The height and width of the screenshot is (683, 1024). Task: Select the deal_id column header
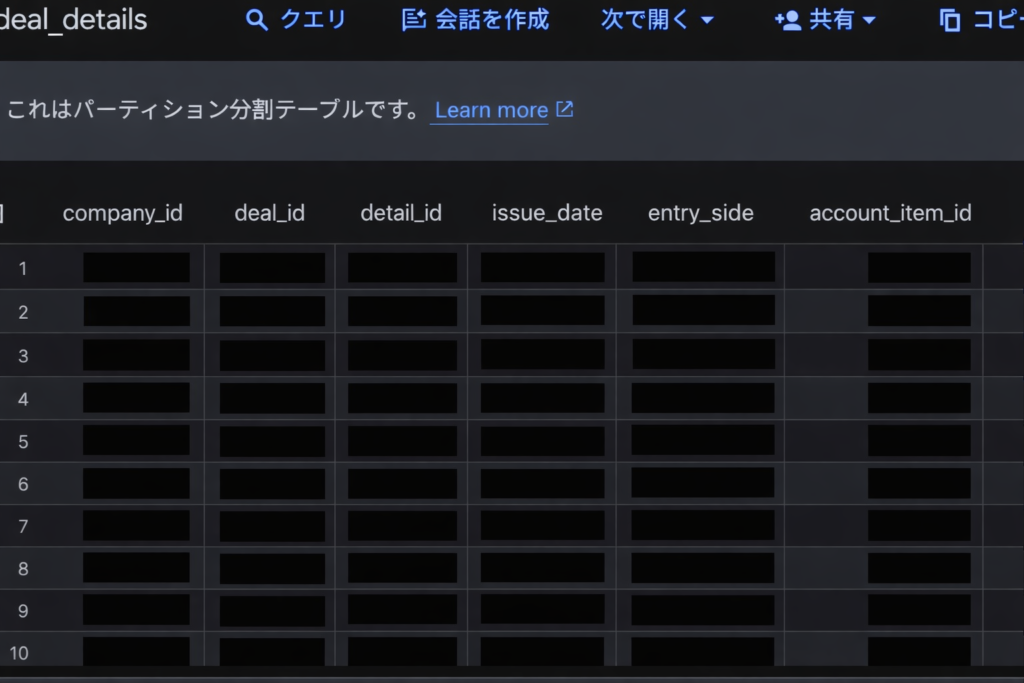[269, 213]
